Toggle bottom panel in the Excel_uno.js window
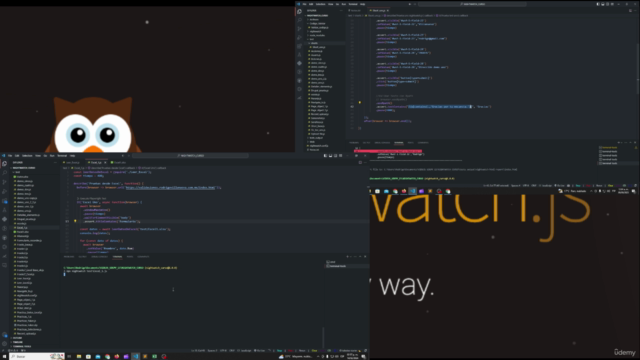 click(x=603, y=4)
